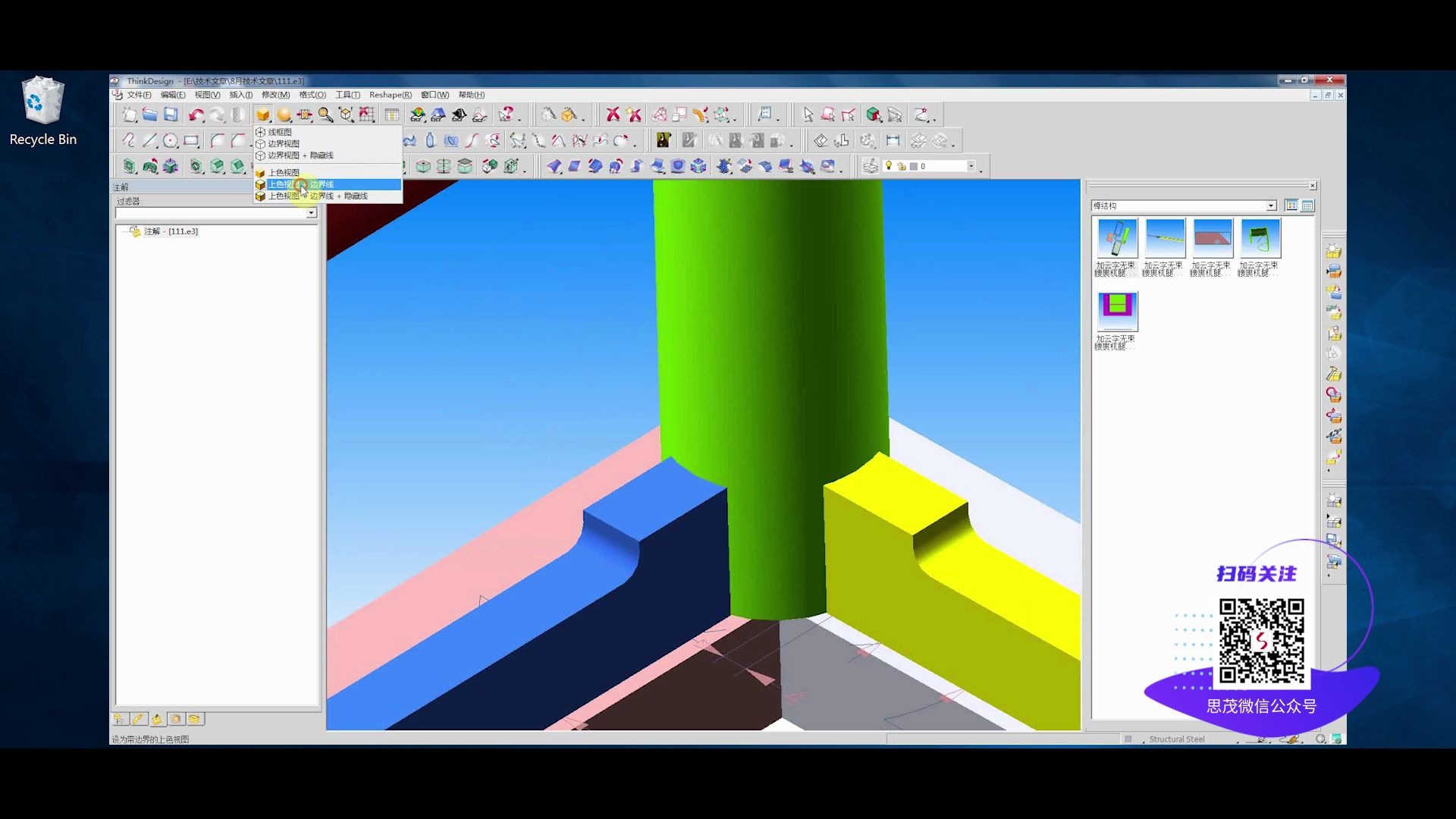Viewport: 1456px width, 819px height.
Task: Click the spreadsheet table icon
Action: tap(392, 115)
